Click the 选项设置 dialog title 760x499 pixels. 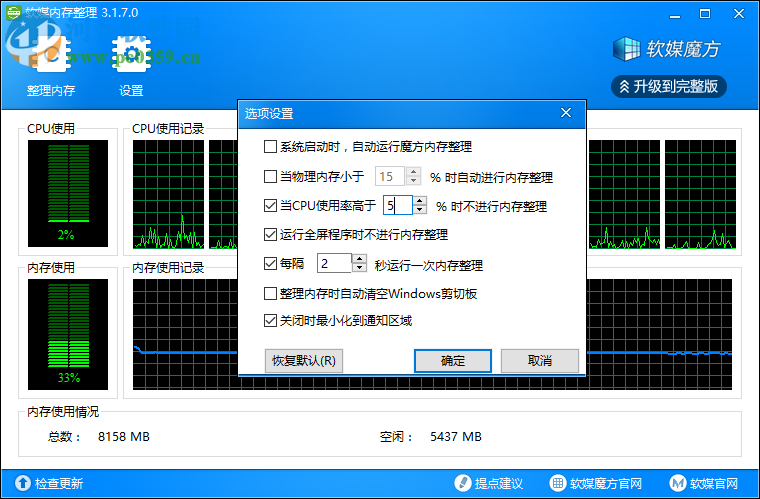tap(269, 114)
